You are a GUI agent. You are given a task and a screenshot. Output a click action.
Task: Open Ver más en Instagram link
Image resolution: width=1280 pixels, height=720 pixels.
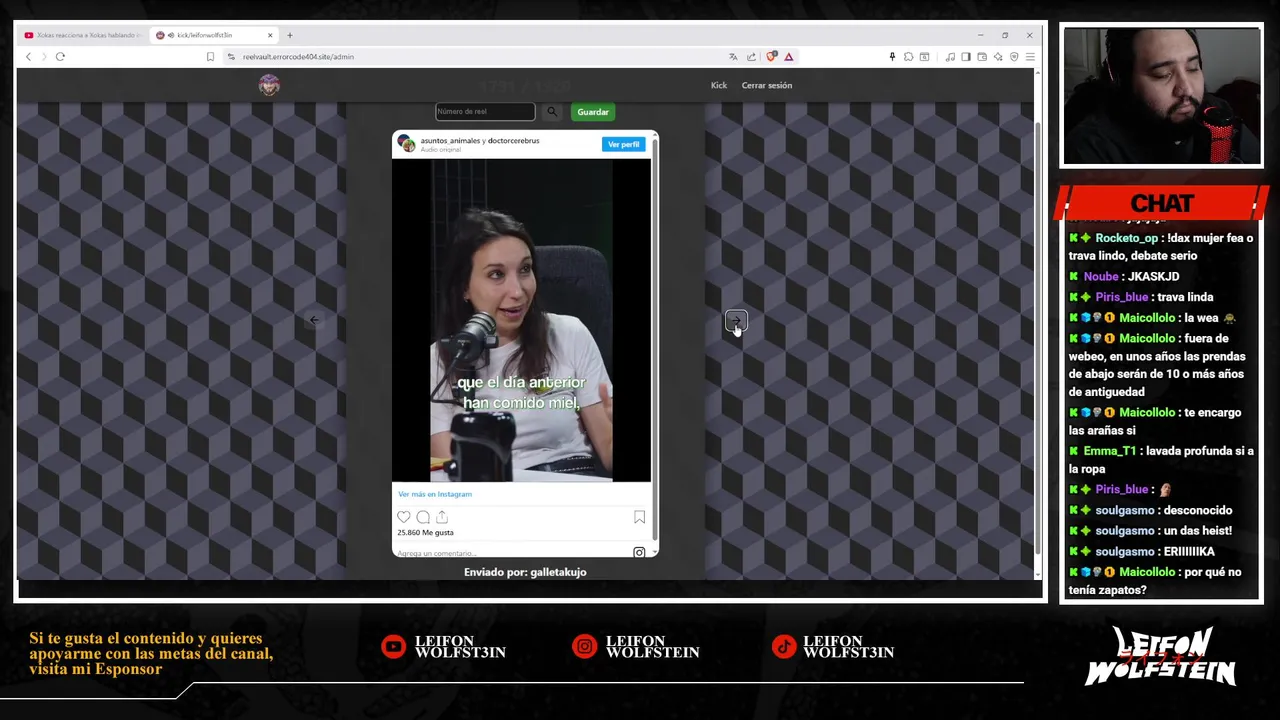pos(435,494)
